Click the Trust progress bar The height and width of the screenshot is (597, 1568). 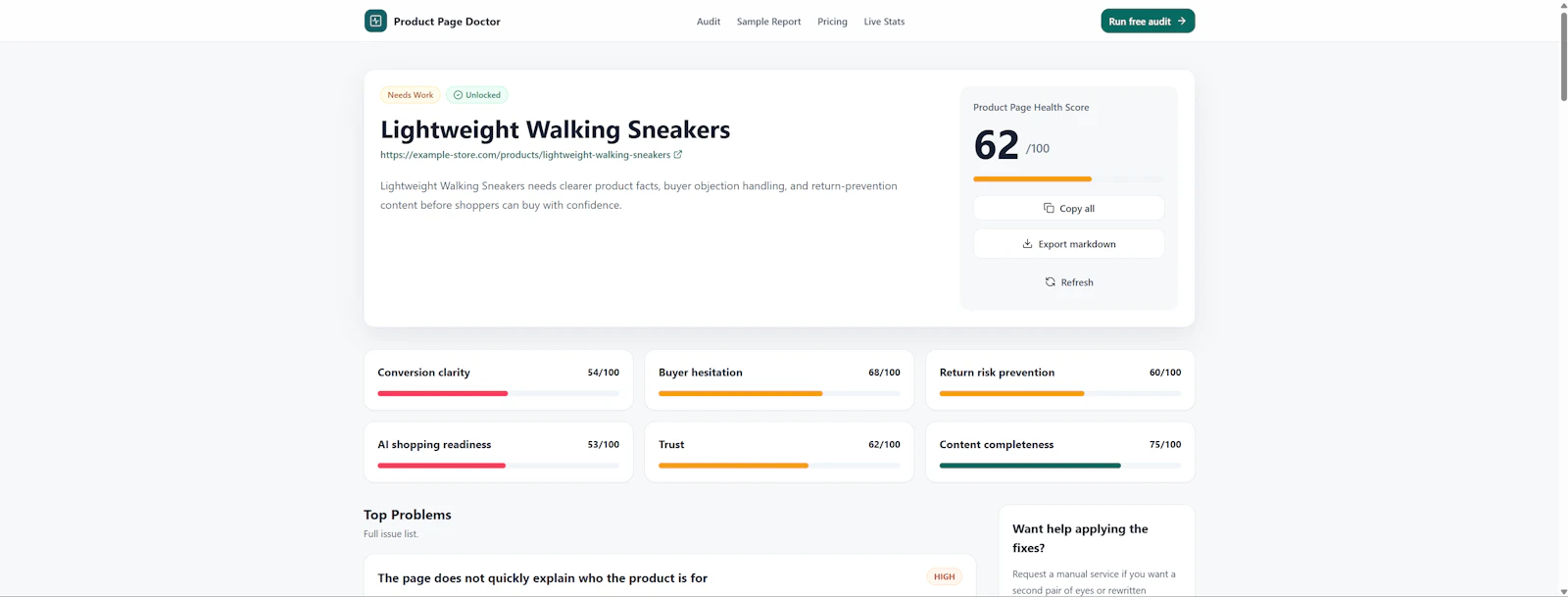pos(779,466)
